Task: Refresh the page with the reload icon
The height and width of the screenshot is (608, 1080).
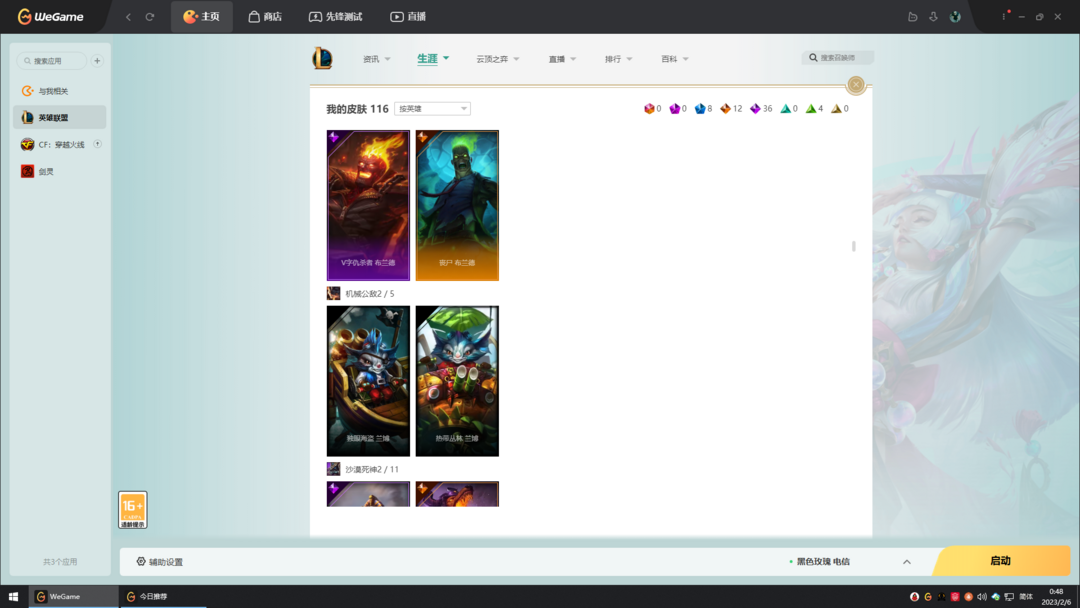Action: [x=149, y=17]
